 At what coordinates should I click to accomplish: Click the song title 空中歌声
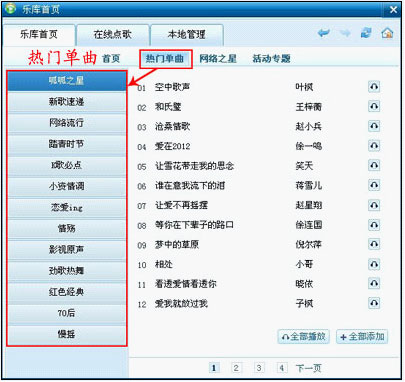pyautogui.click(x=172, y=87)
